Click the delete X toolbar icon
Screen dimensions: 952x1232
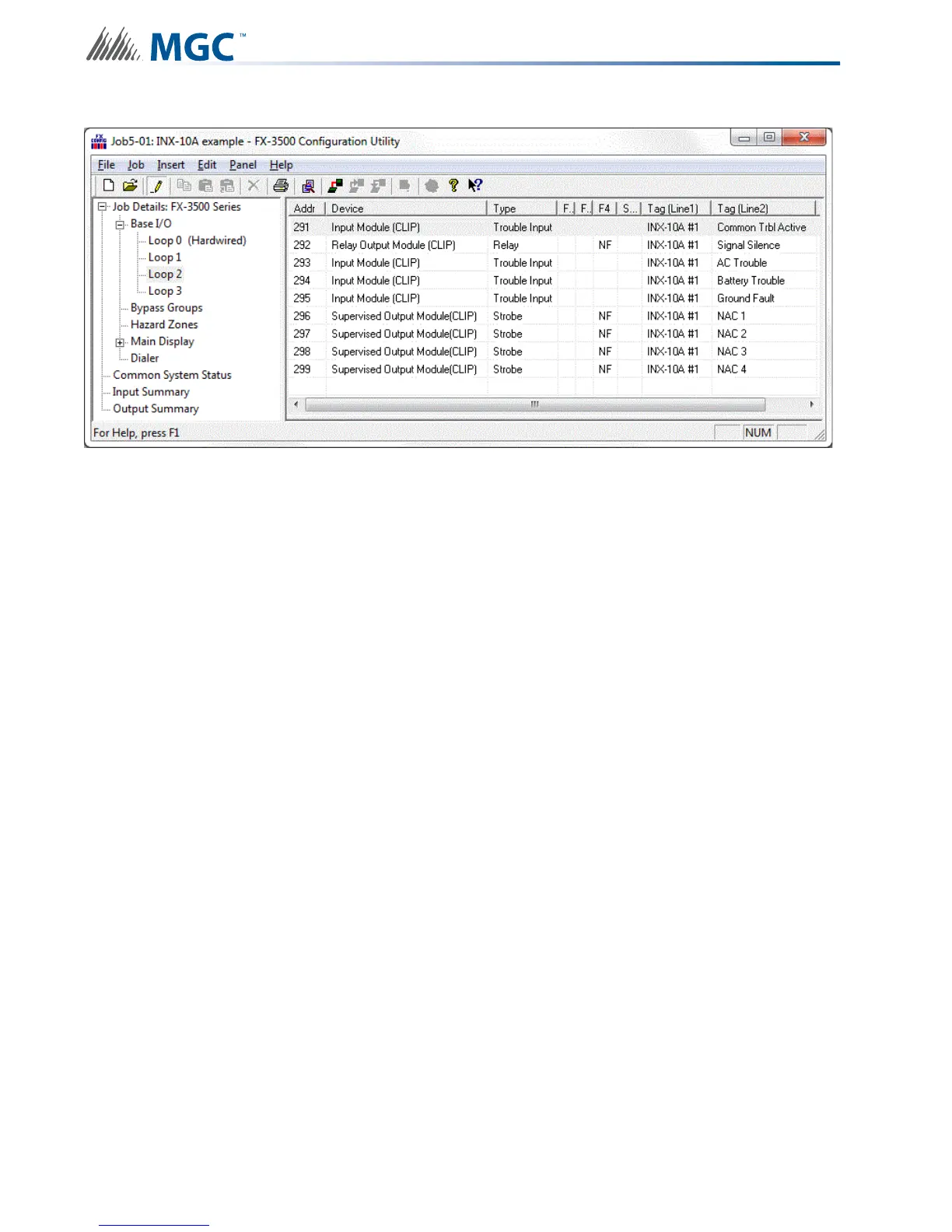pos(253,185)
